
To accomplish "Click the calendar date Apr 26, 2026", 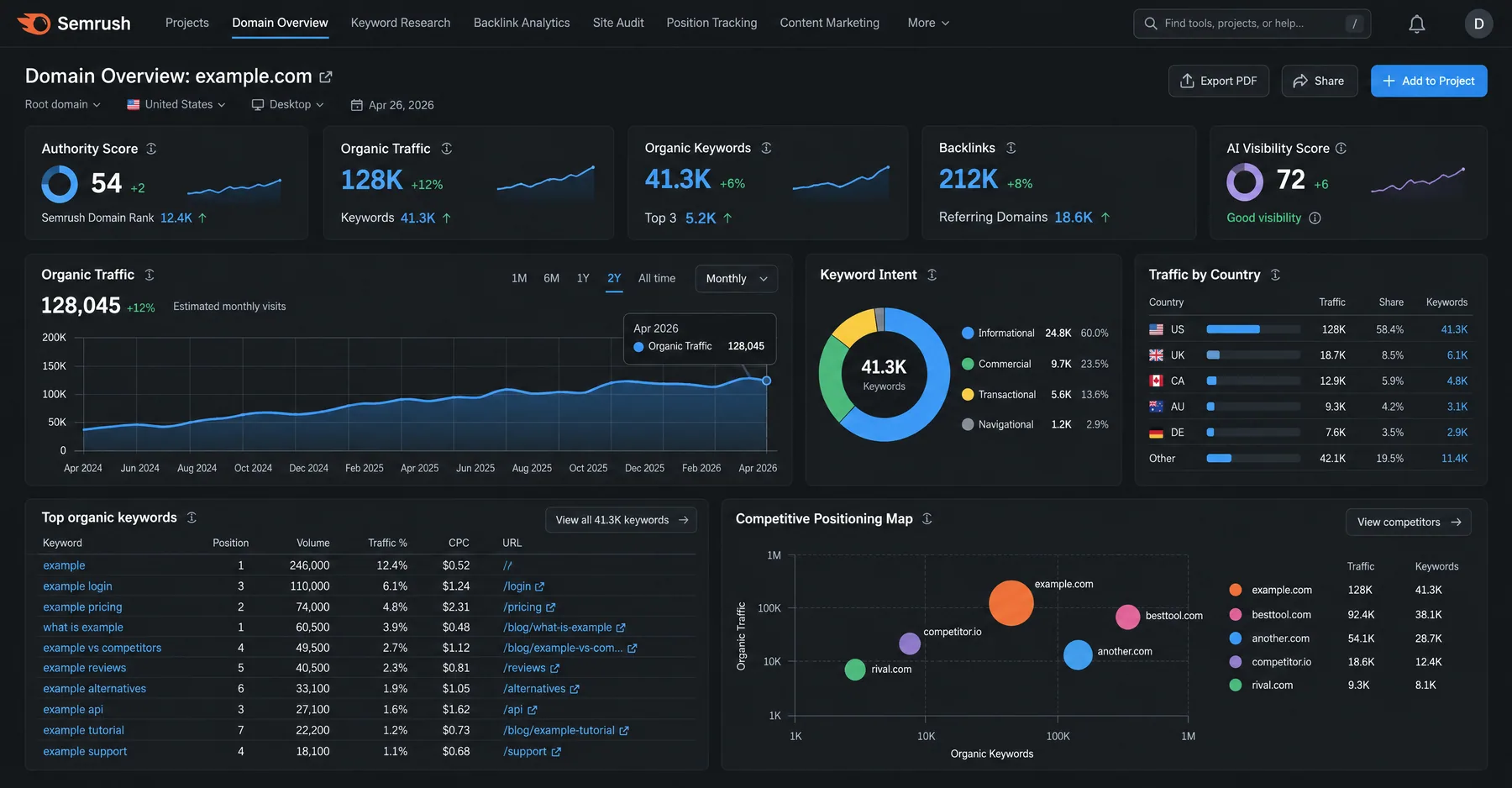I will [x=392, y=105].
